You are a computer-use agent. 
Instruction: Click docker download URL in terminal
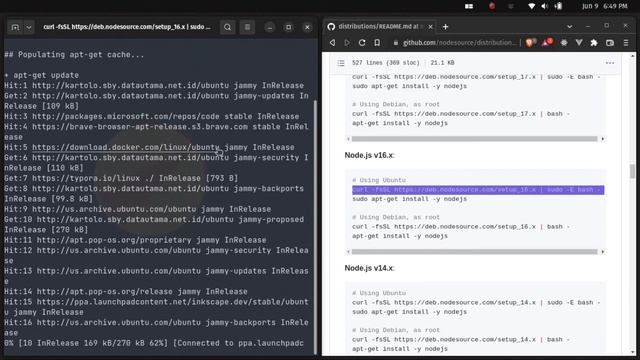126,147
